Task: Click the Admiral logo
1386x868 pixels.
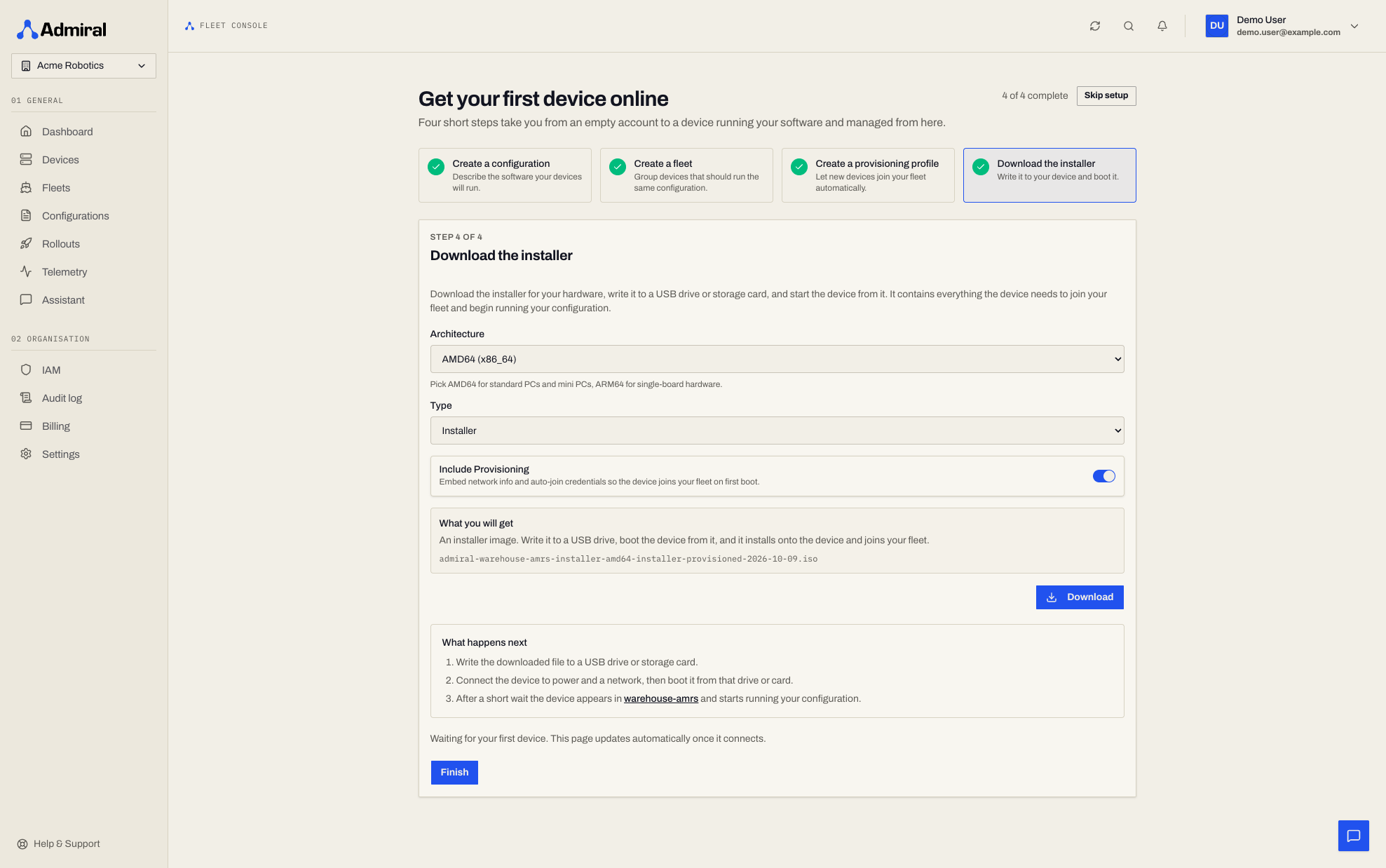Action: tap(62, 29)
